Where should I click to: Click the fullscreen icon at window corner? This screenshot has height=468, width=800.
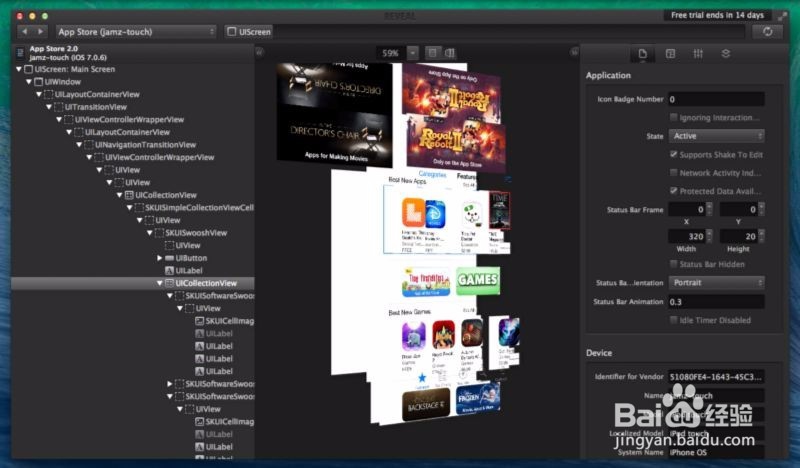782,16
